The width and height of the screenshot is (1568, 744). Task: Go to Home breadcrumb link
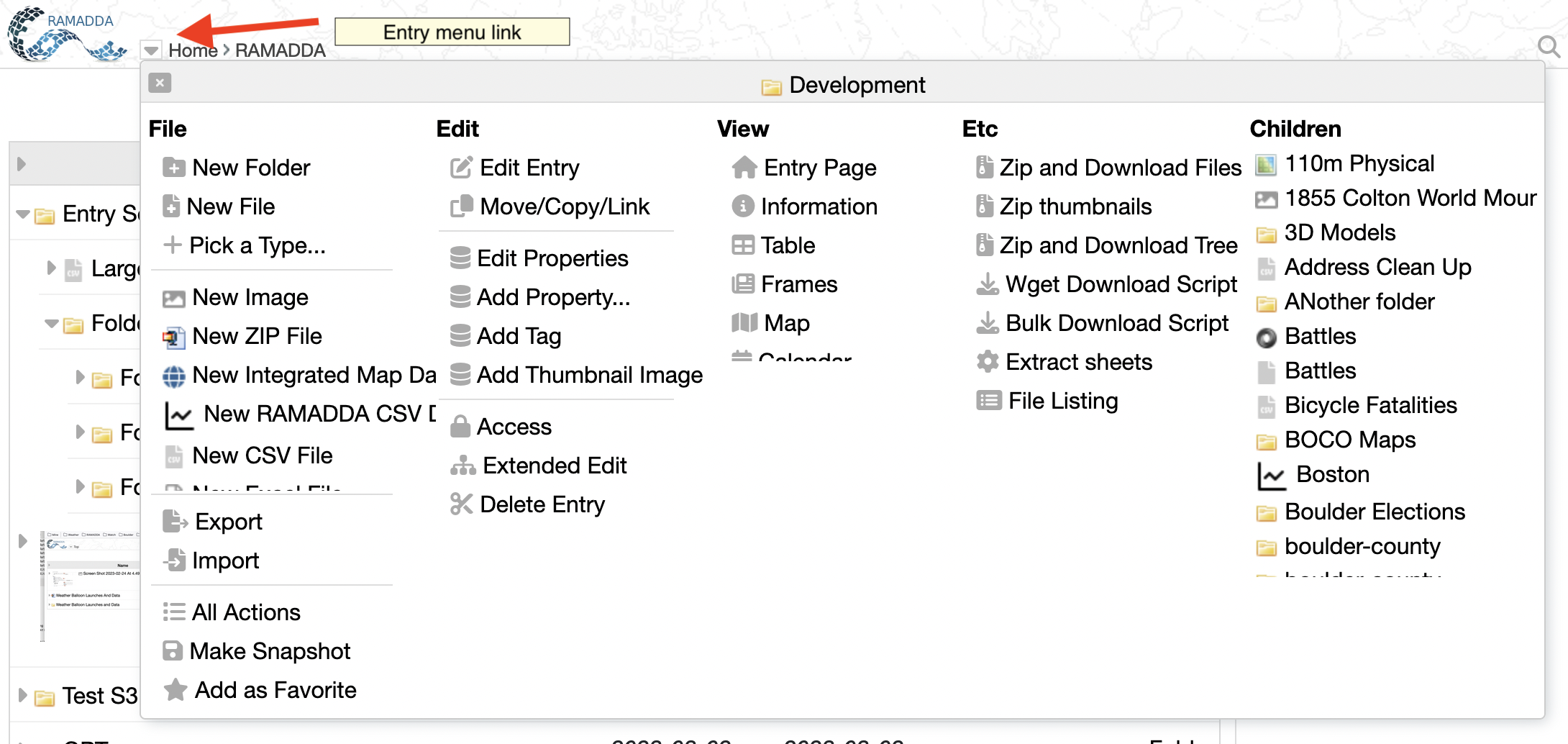[x=193, y=50]
